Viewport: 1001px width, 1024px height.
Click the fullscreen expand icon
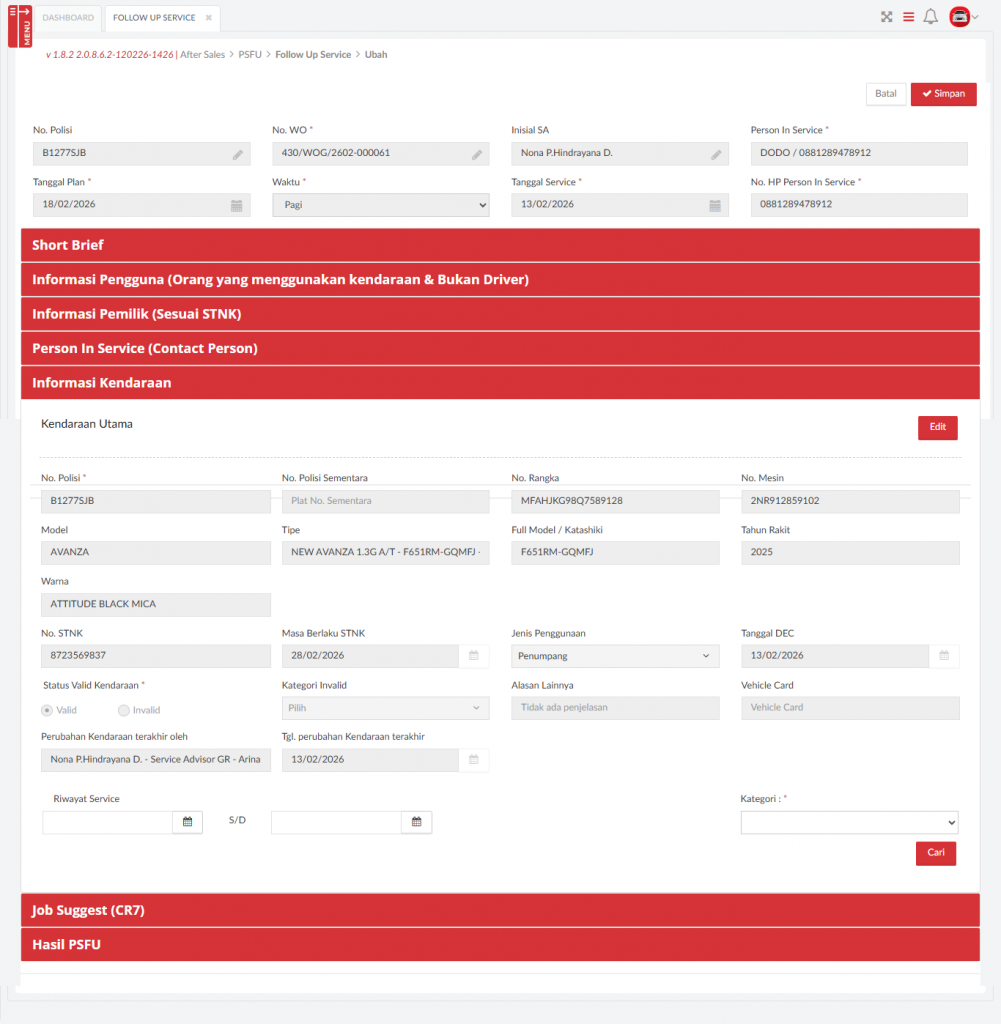tap(886, 17)
